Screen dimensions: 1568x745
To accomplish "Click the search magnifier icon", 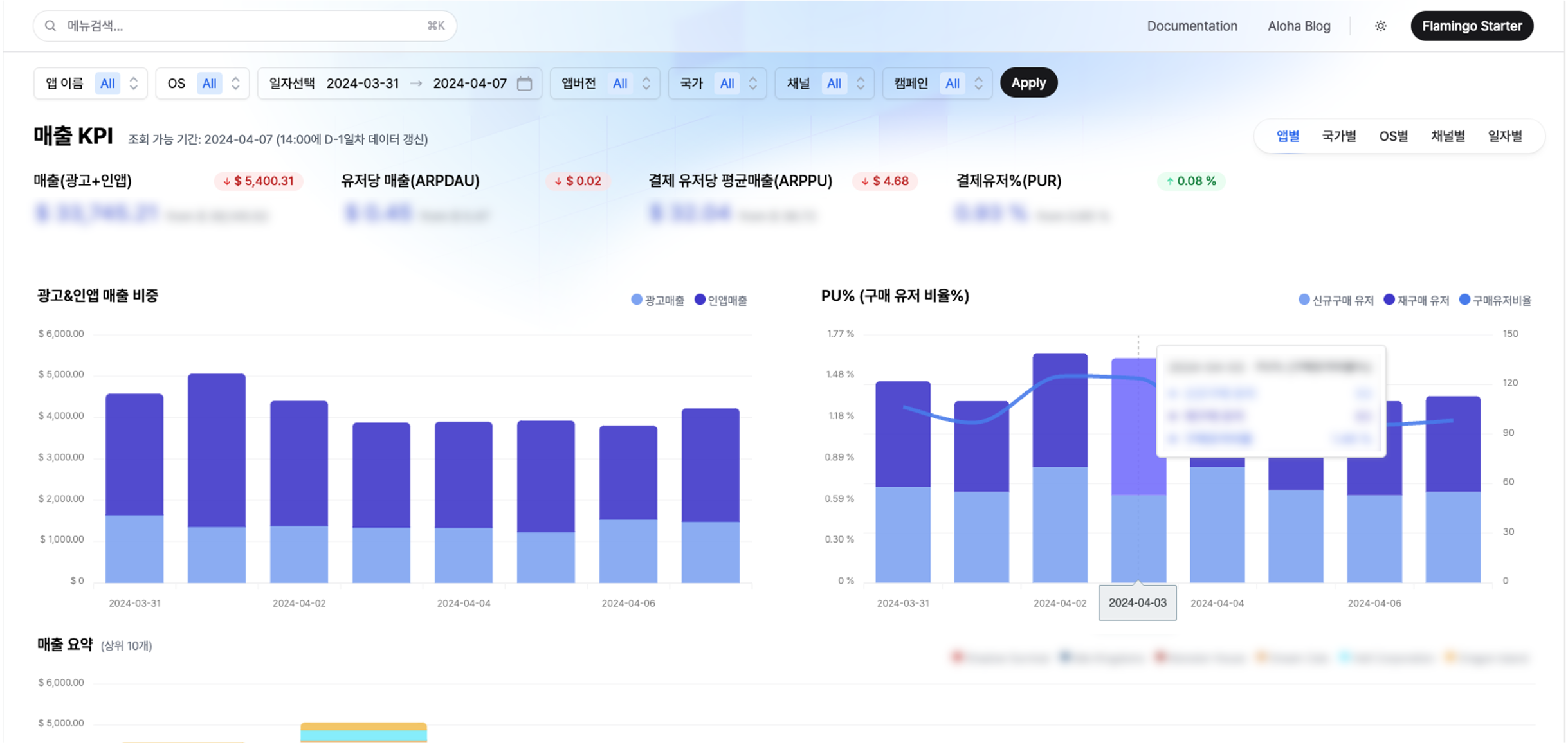I will coord(50,26).
